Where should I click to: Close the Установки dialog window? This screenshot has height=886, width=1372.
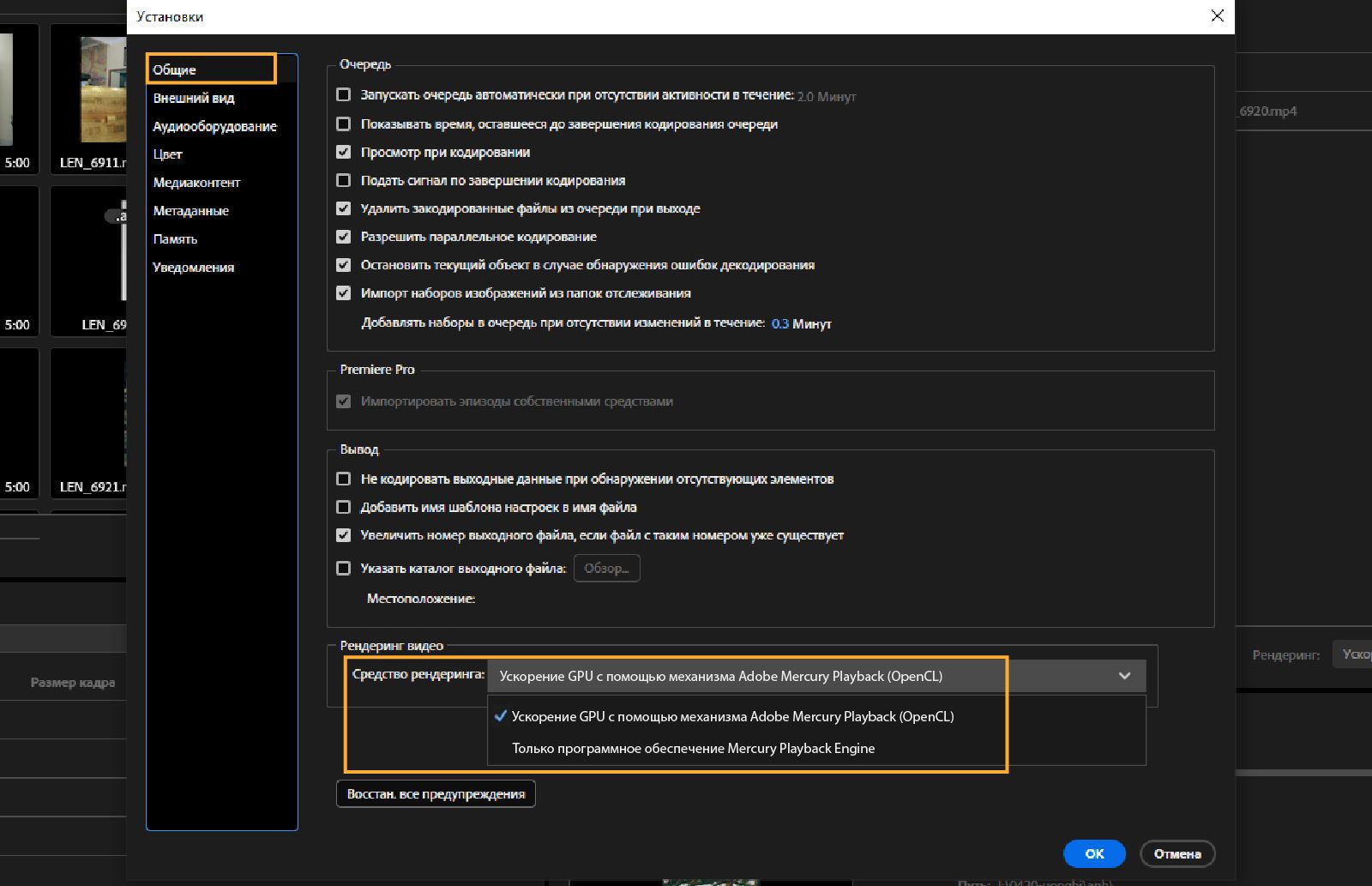point(1217,16)
